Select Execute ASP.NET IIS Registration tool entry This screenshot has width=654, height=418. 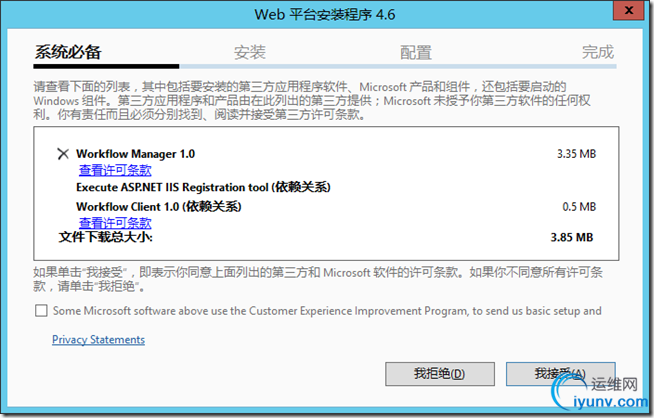[x=203, y=187]
